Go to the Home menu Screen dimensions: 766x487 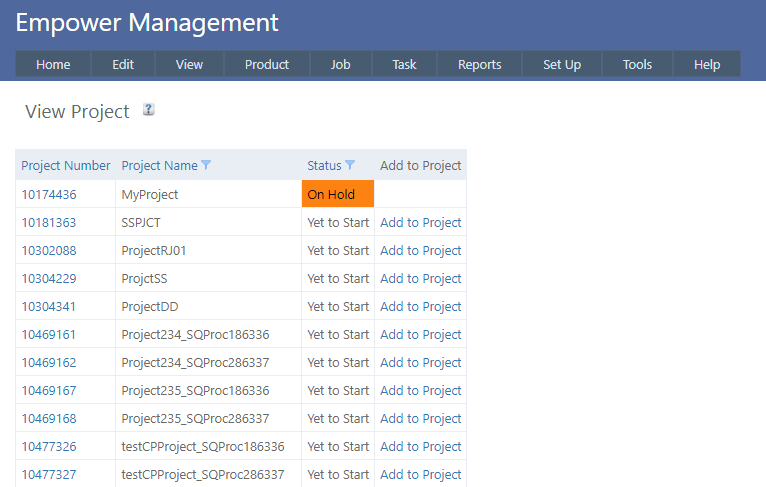coord(53,64)
